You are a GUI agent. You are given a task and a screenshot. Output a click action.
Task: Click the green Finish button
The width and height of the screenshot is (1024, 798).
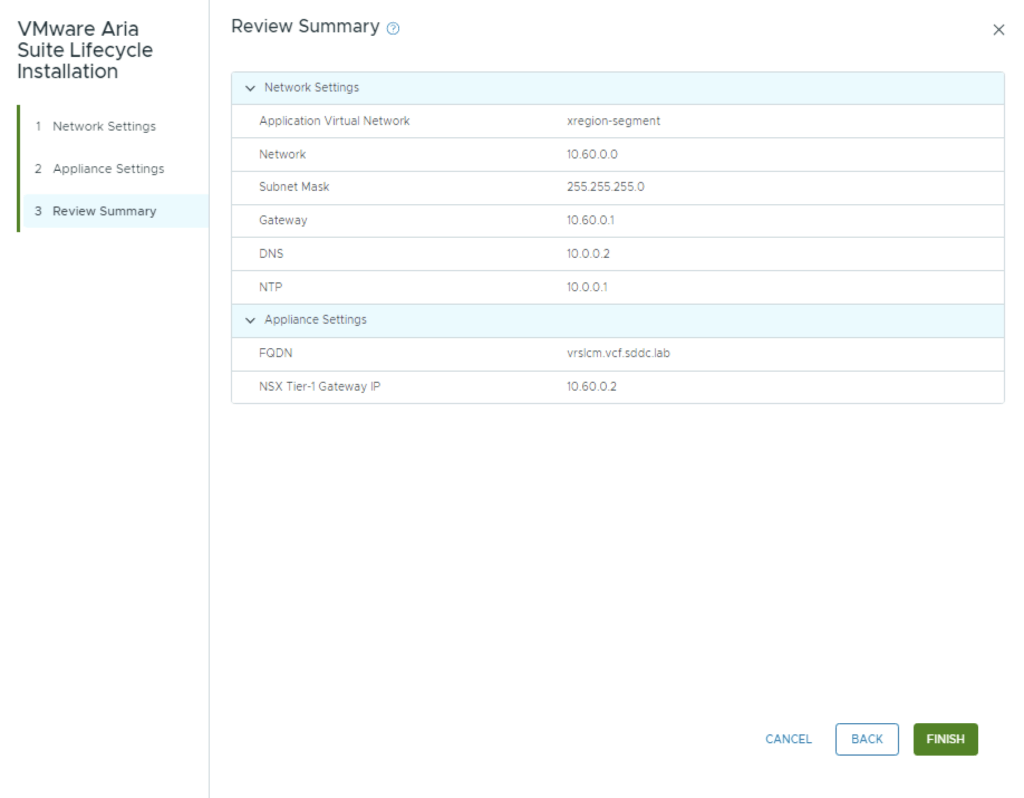click(x=945, y=739)
